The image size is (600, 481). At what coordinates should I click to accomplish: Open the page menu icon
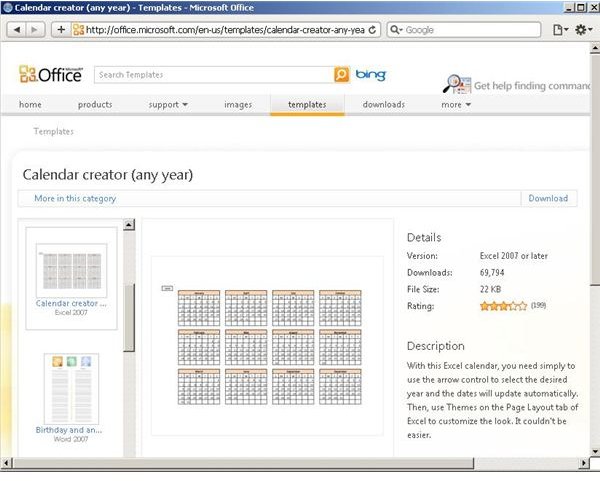pos(560,29)
